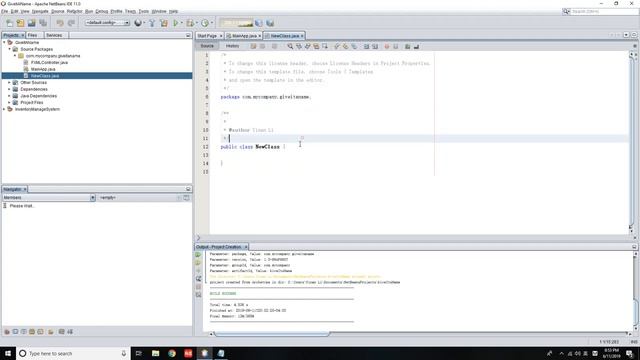This screenshot has height=360, width=640.
Task: Expand the InventoryManageSystem project node
Action: coord(4,109)
